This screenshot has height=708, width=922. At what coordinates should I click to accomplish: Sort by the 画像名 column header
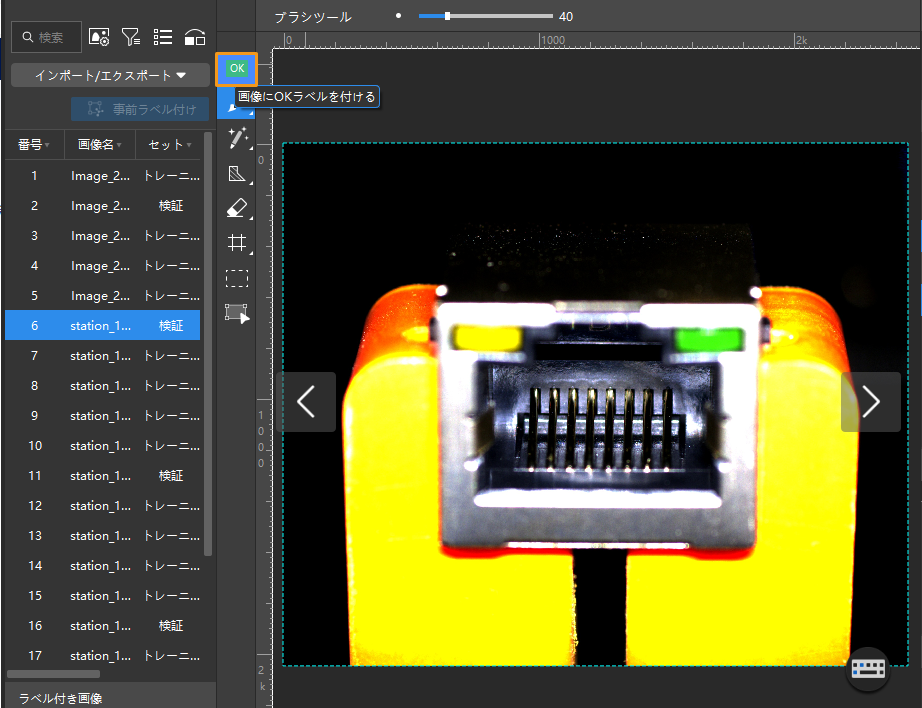pyautogui.click(x=99, y=145)
